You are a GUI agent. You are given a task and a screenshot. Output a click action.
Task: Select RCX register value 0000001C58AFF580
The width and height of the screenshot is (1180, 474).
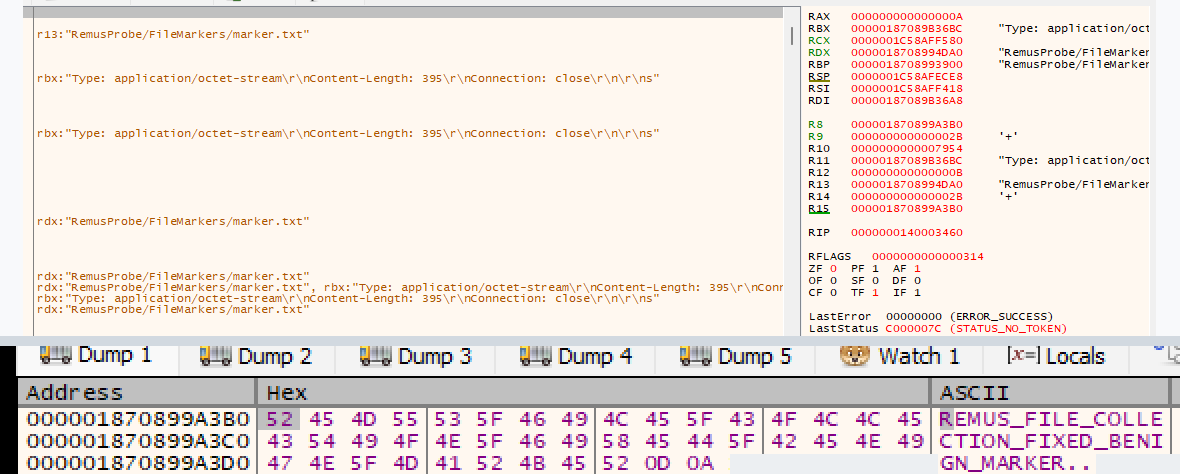click(x=907, y=41)
